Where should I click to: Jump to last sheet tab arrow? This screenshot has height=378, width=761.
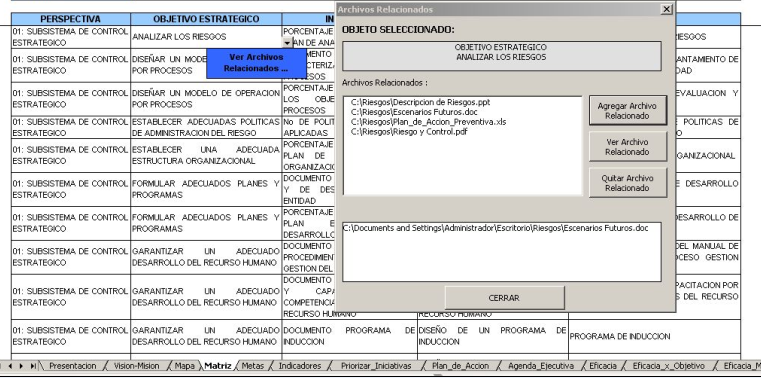tap(32, 366)
